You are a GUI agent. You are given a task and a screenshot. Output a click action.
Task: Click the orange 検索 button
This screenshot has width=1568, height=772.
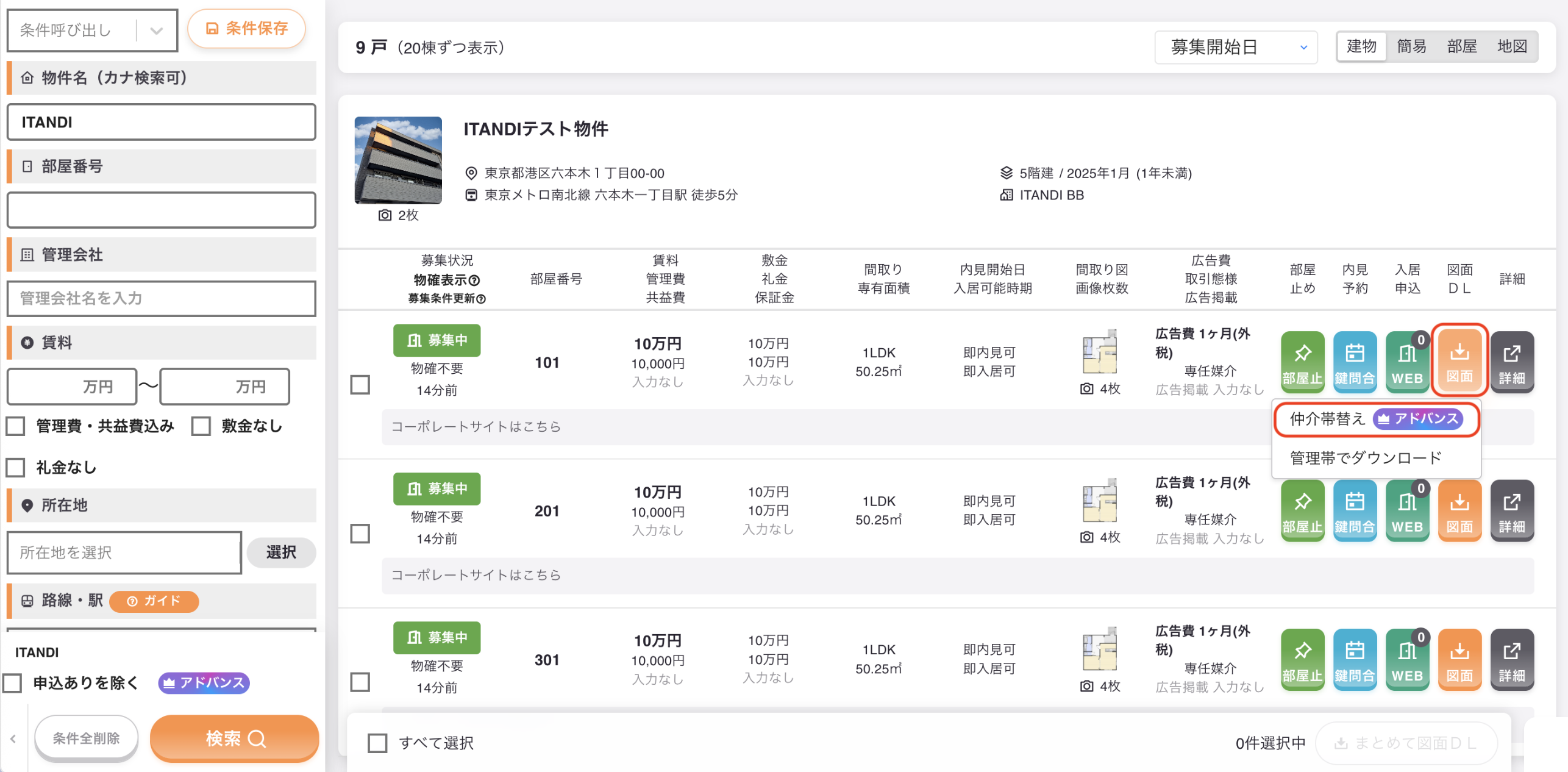pos(235,738)
